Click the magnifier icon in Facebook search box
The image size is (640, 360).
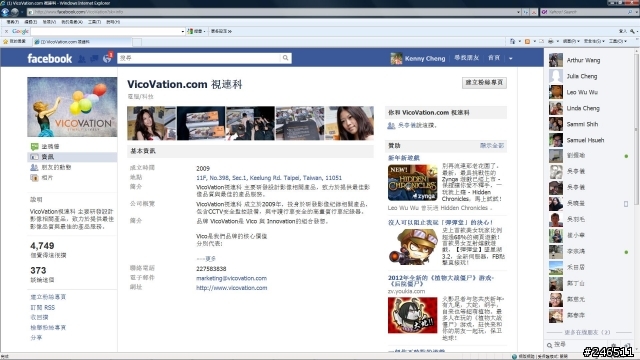tap(285, 58)
